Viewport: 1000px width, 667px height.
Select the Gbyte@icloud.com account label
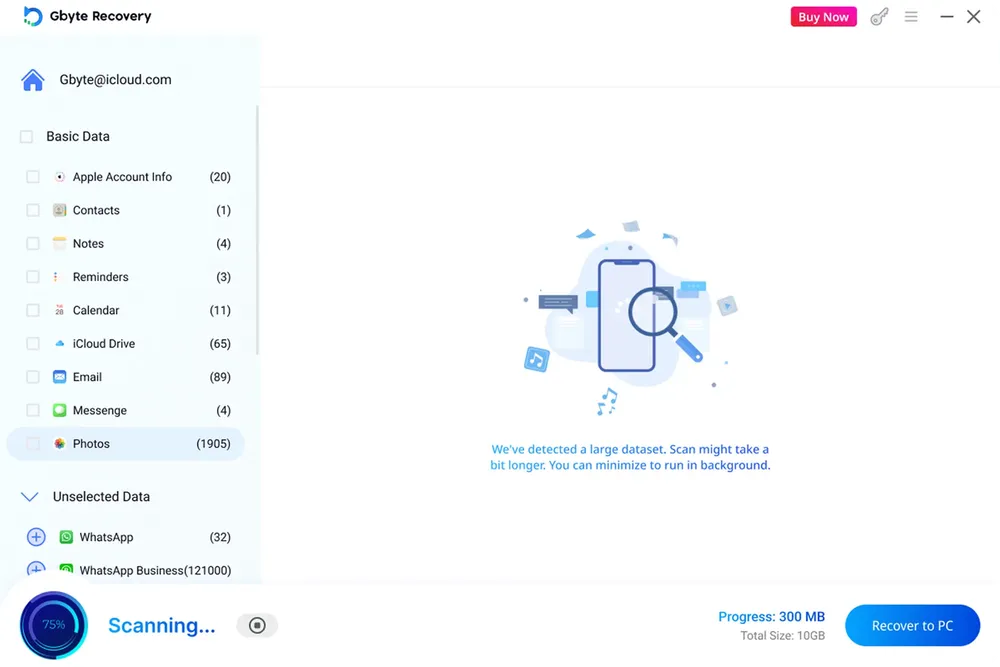tap(115, 80)
